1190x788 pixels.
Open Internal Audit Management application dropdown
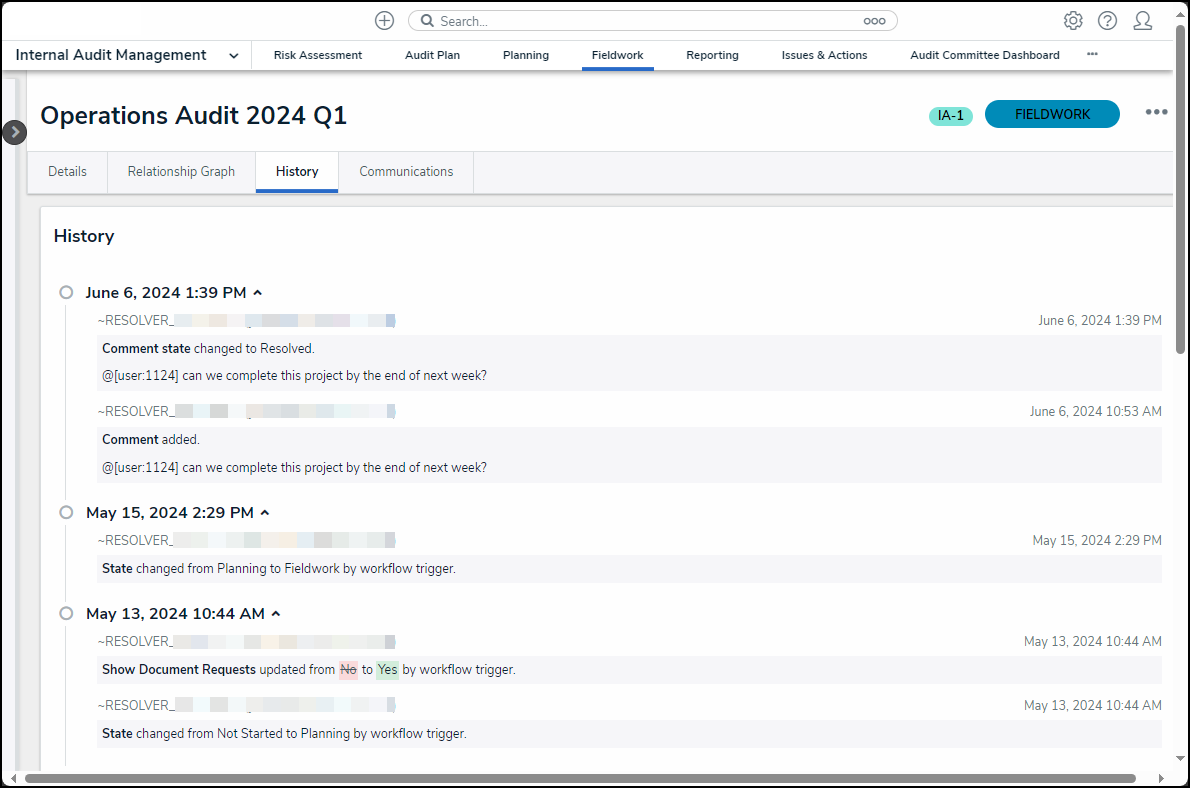(x=233, y=56)
